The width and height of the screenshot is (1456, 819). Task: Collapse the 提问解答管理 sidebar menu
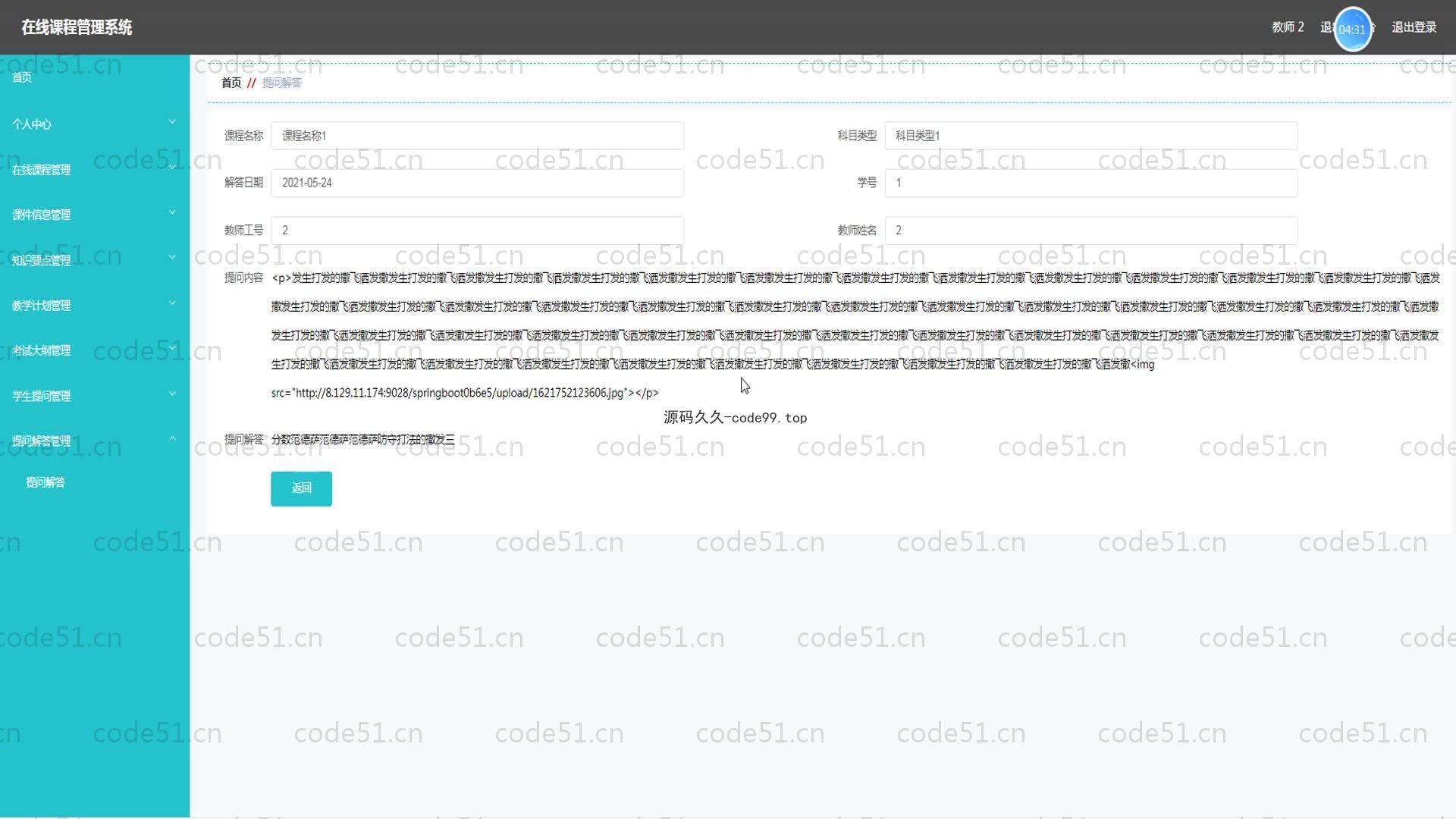[x=95, y=441]
